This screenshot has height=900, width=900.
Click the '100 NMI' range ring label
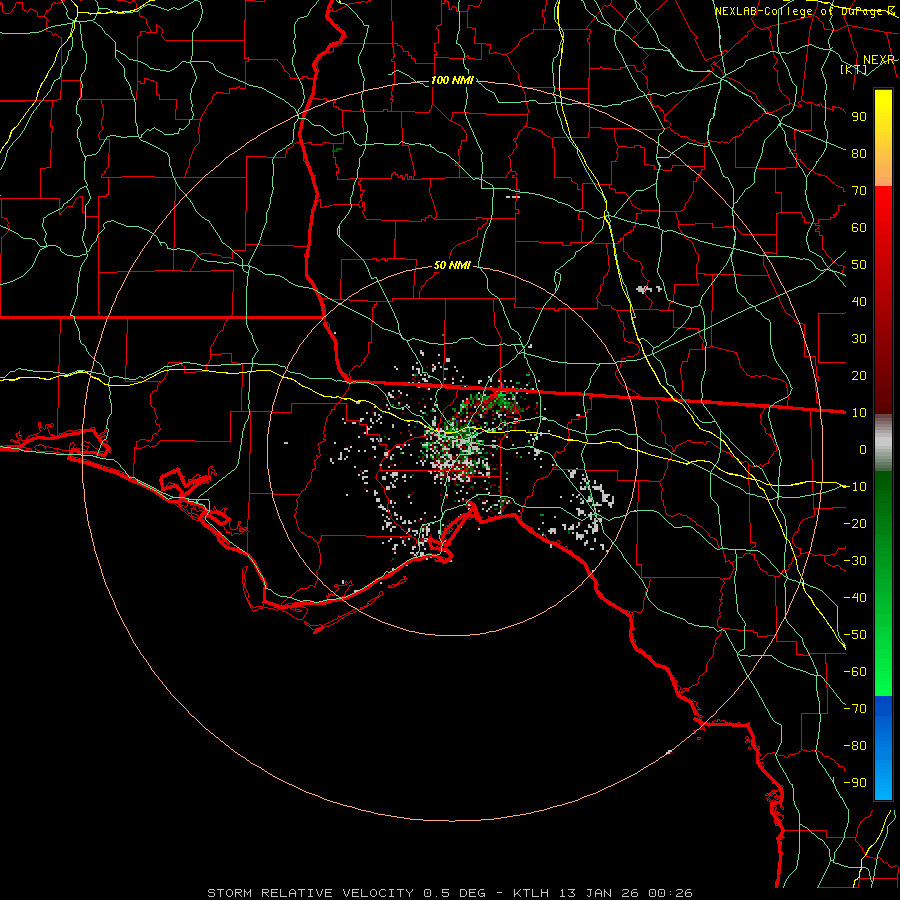452,80
